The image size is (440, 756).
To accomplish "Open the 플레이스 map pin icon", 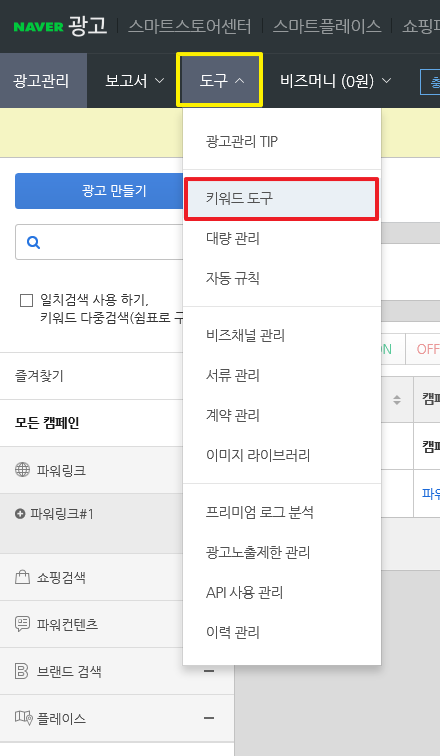I will coord(23,718).
